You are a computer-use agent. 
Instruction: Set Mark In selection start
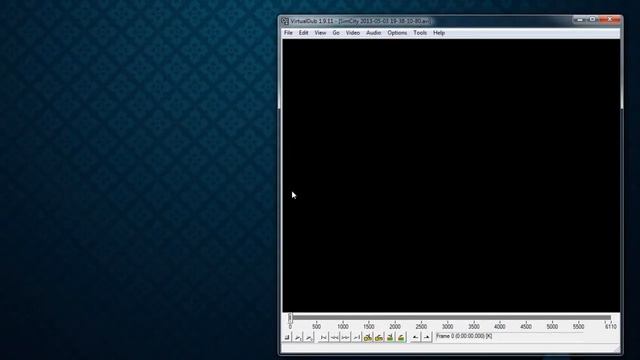pos(415,337)
